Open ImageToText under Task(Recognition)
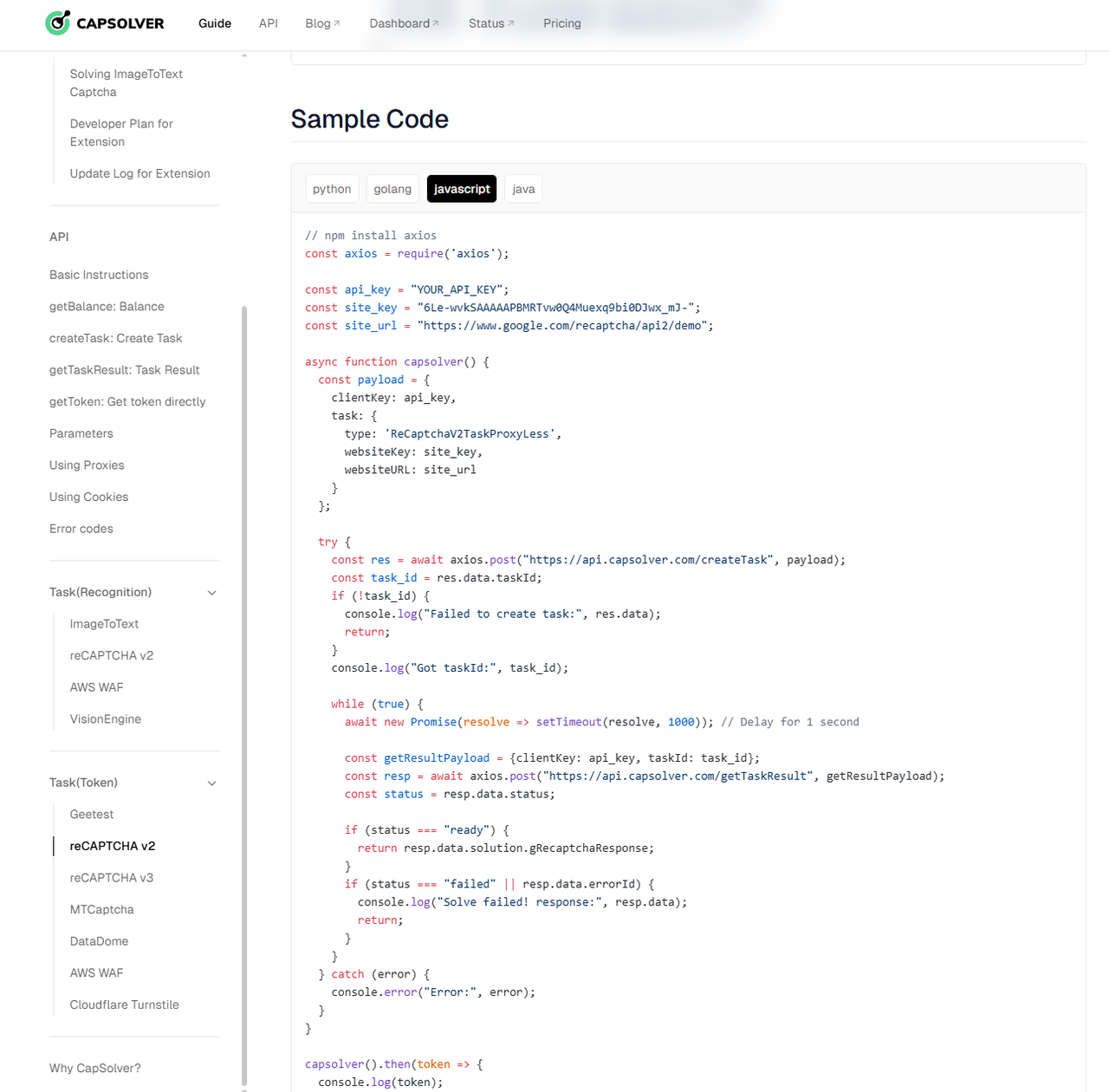This screenshot has height=1092, width=1109. coord(104,624)
